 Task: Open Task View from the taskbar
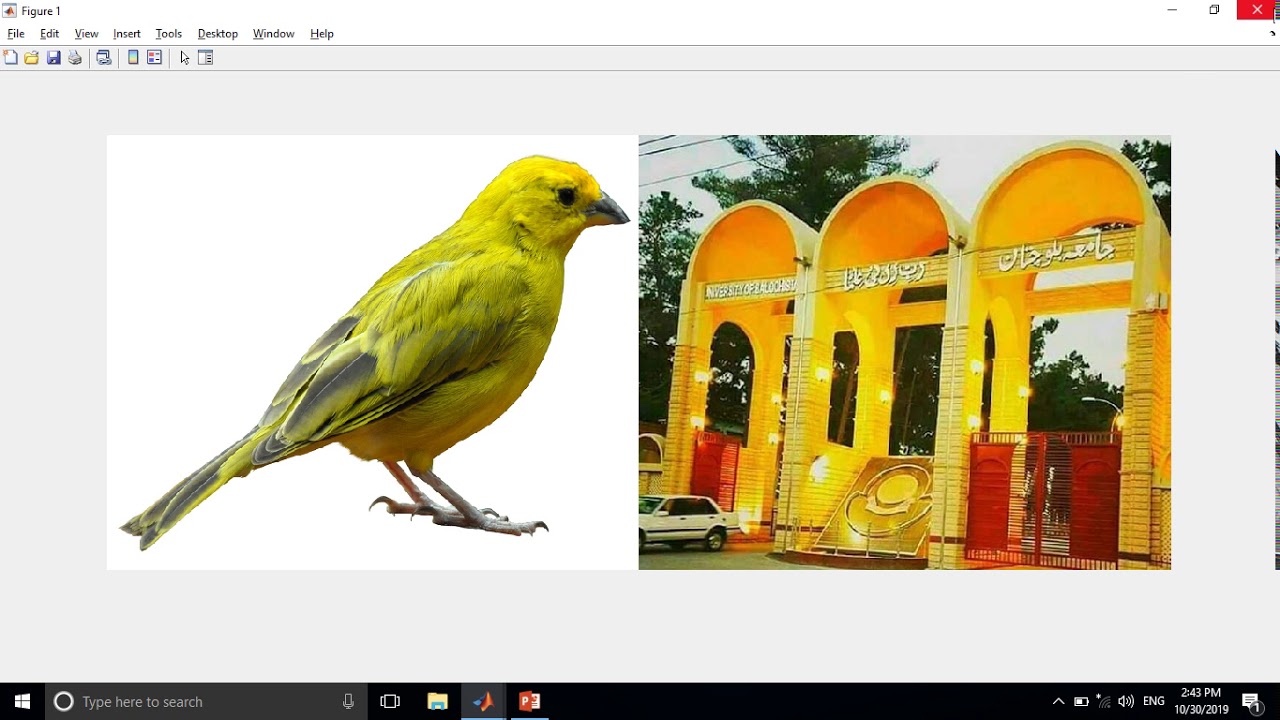click(390, 702)
